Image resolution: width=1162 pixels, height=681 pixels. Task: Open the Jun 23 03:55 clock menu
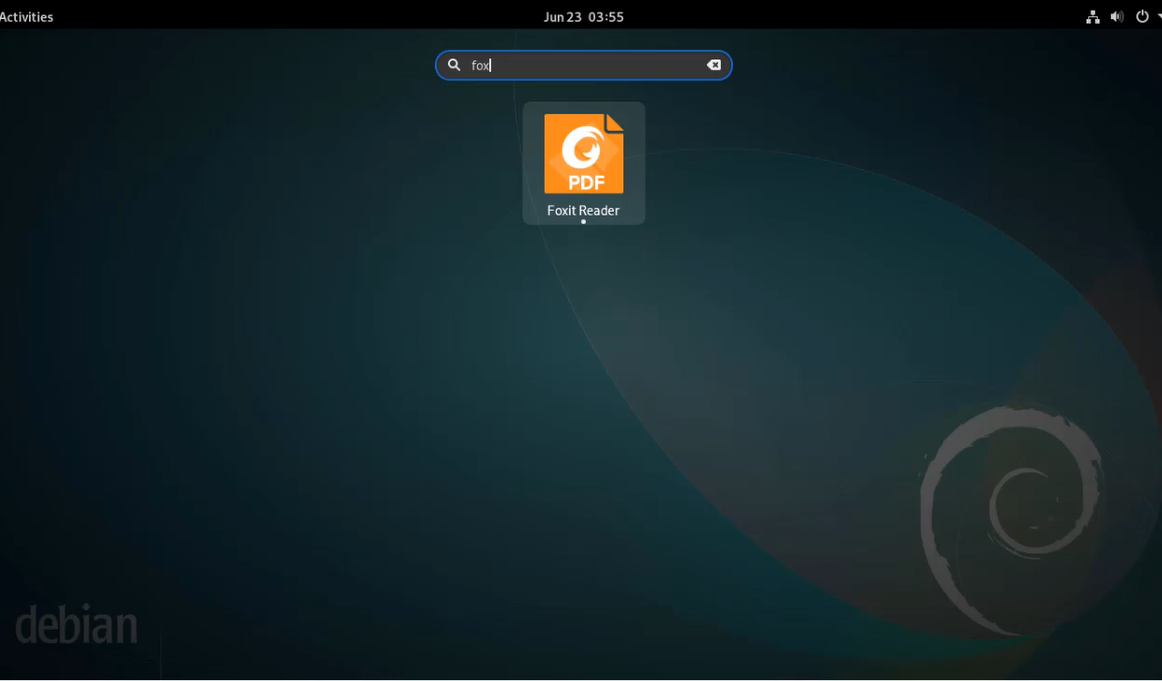pyautogui.click(x=584, y=17)
